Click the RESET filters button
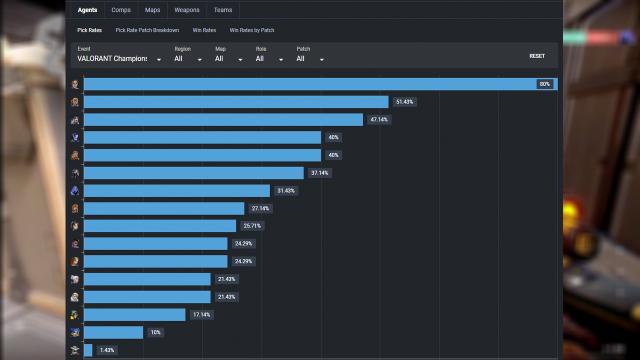This screenshot has height=360, width=640. 537,56
